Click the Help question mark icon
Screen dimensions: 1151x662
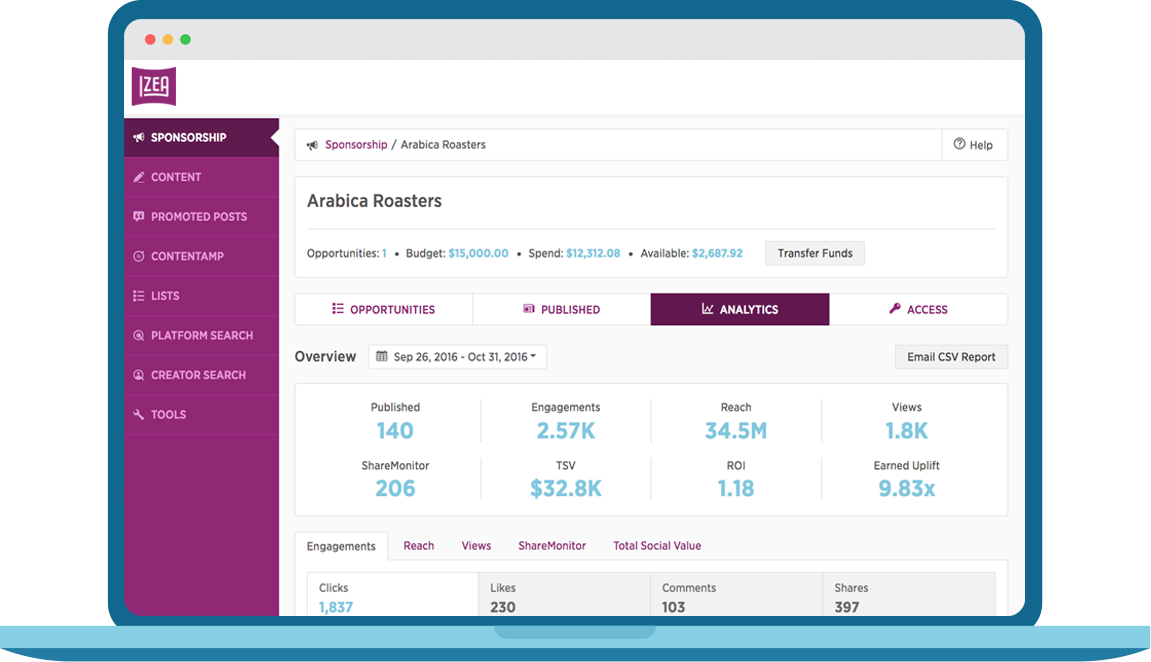[959, 144]
